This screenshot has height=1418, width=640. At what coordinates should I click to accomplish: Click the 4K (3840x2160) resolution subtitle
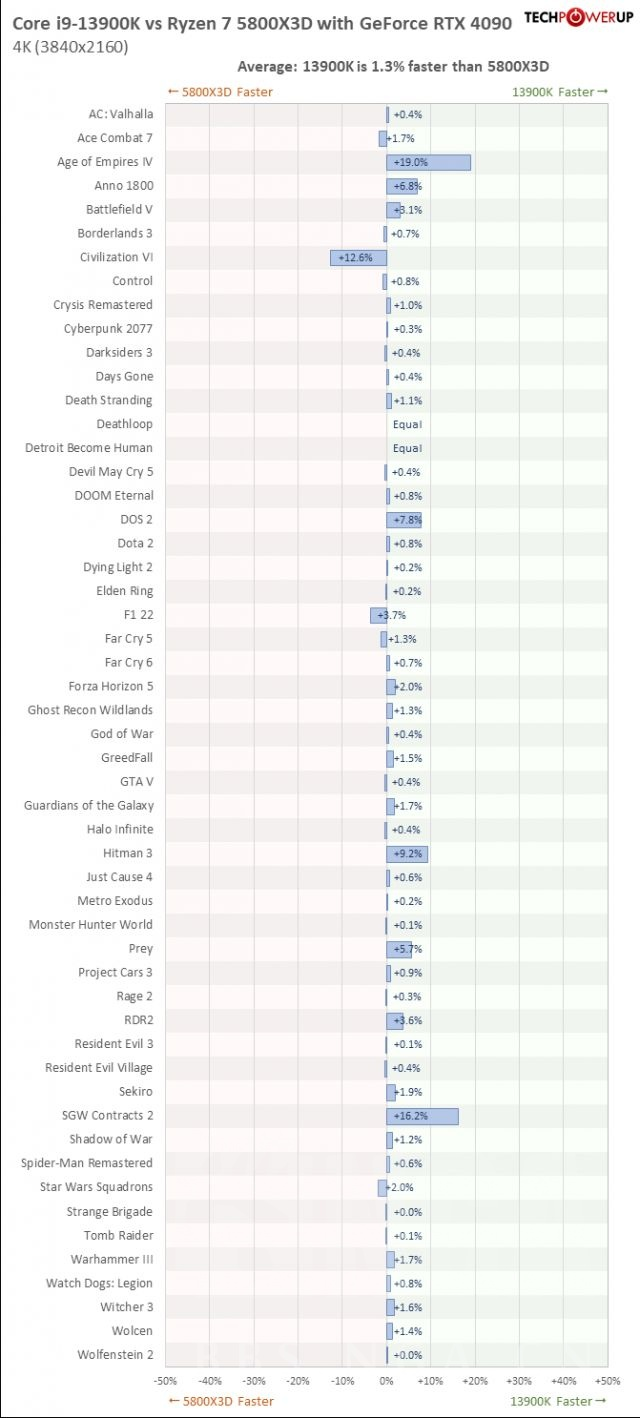tap(70, 47)
